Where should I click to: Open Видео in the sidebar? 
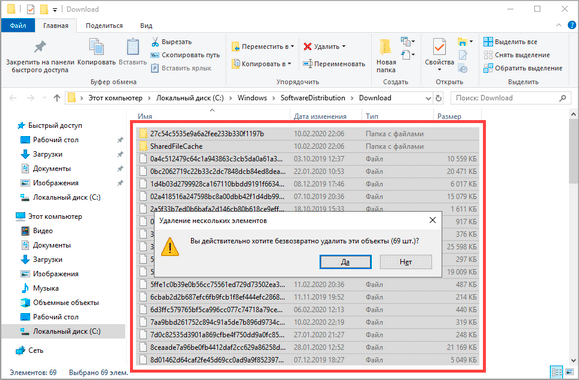coord(37,231)
